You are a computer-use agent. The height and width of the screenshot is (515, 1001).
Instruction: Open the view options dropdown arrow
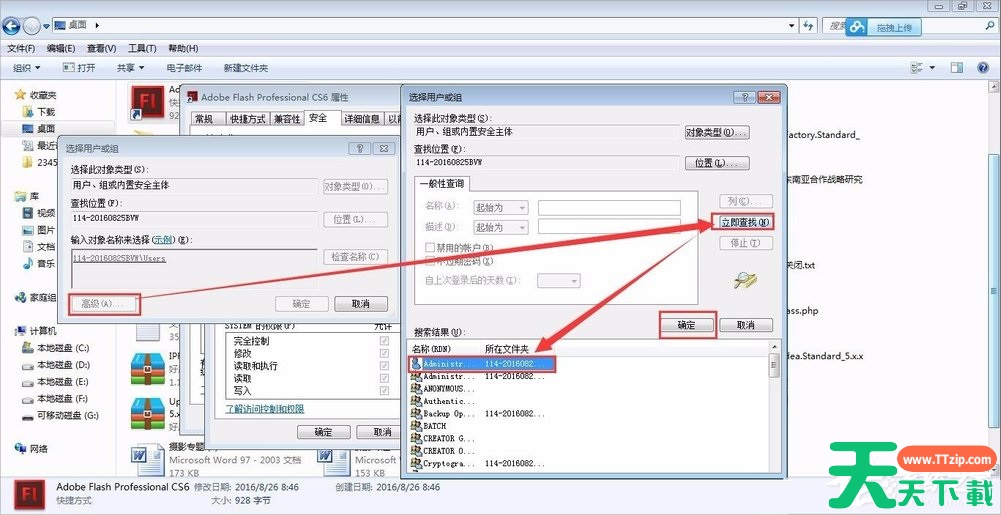coord(933,67)
